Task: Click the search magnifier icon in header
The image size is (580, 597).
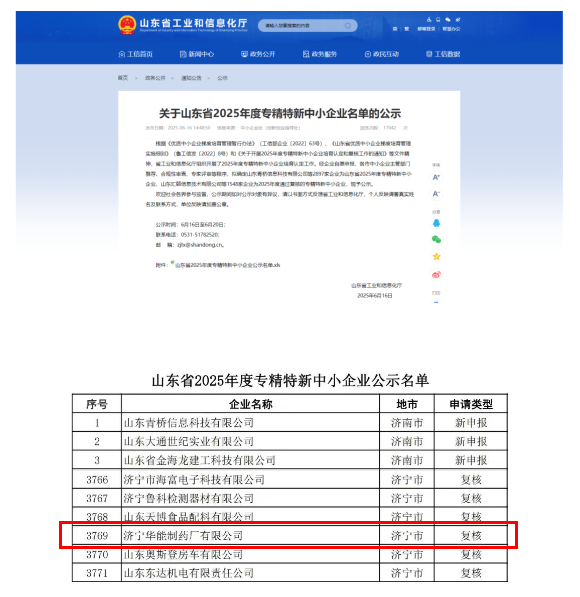Action: (348, 26)
